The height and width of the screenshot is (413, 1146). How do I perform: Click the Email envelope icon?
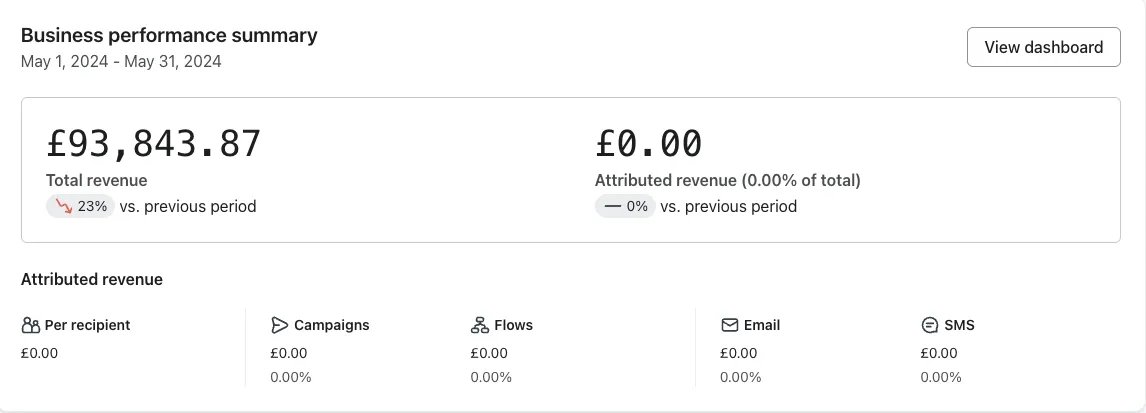pos(729,325)
